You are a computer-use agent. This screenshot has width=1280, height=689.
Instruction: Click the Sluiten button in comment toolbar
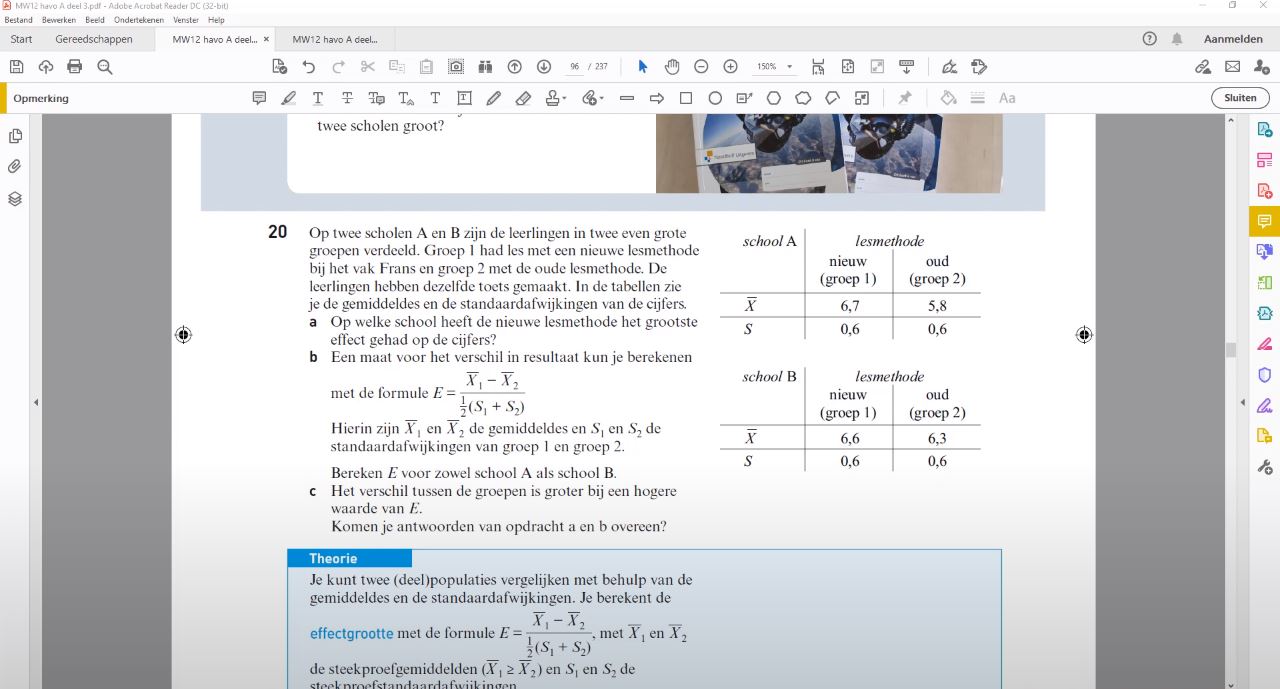click(x=1240, y=98)
